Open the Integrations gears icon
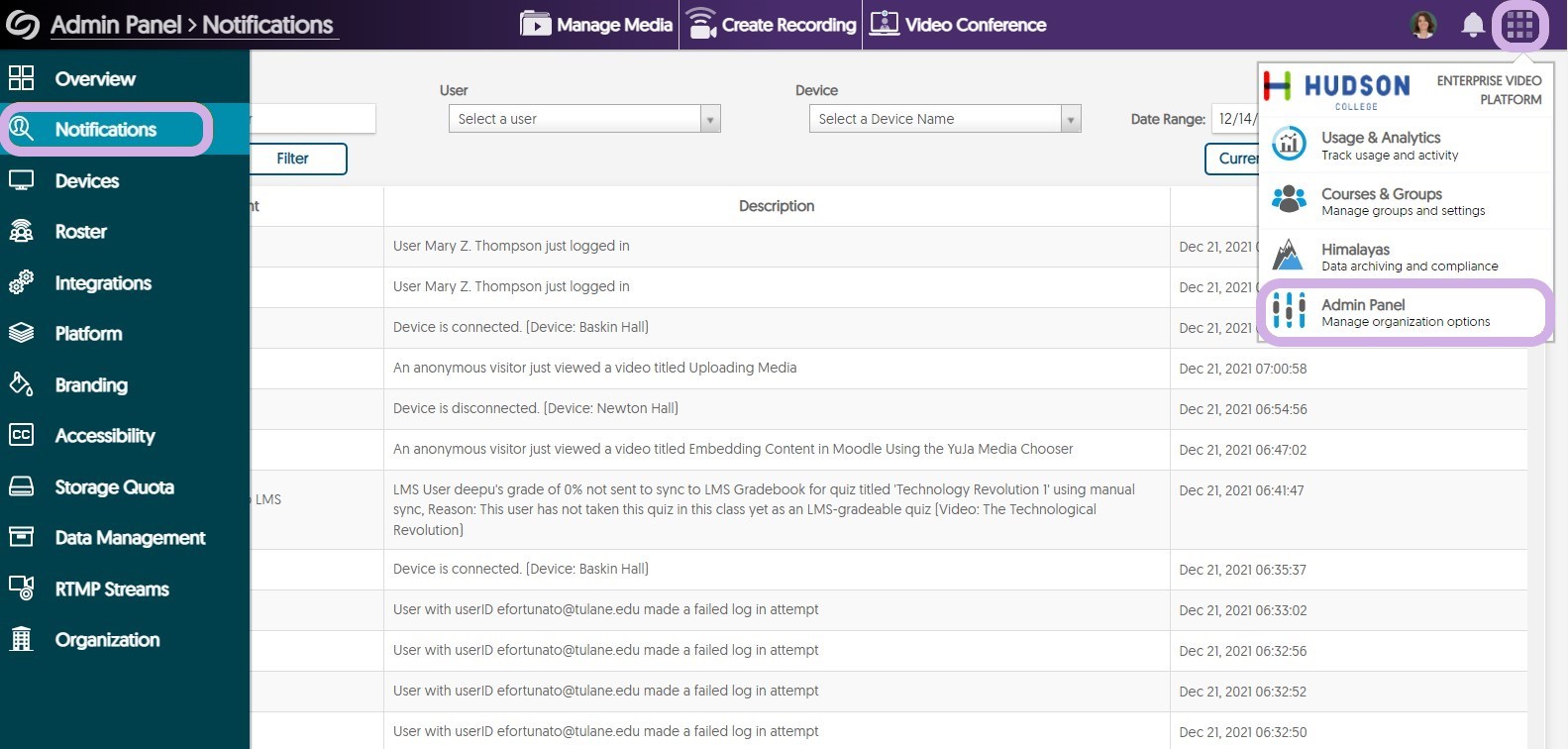This screenshot has height=749, width=1568. tap(21, 283)
